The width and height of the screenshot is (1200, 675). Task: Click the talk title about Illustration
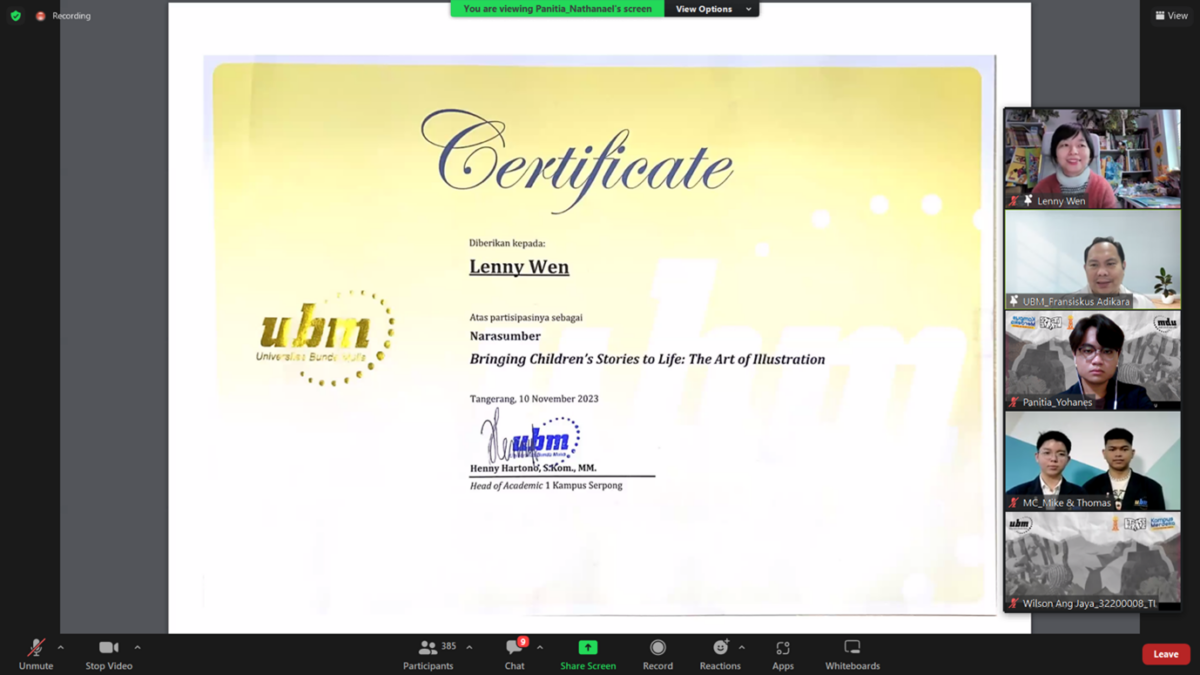coord(647,359)
